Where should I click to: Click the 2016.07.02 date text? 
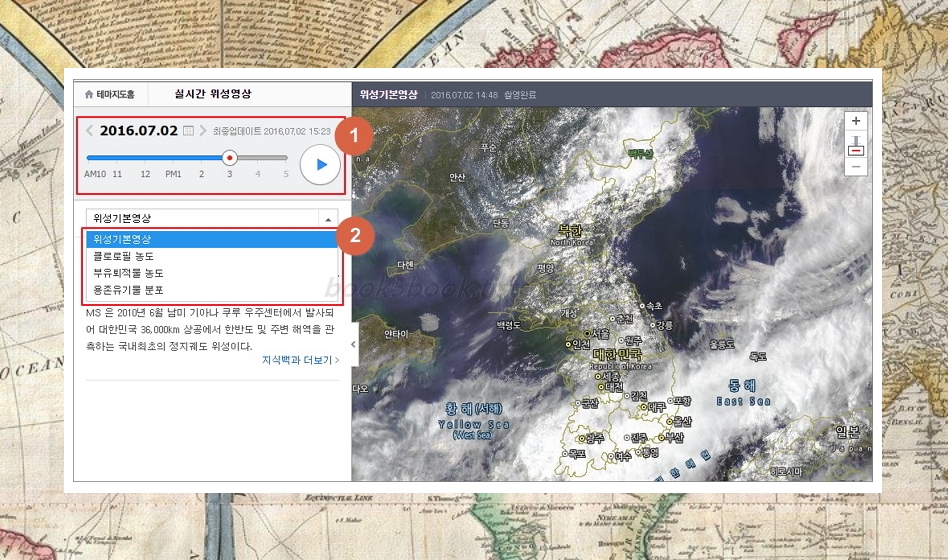click(x=138, y=131)
